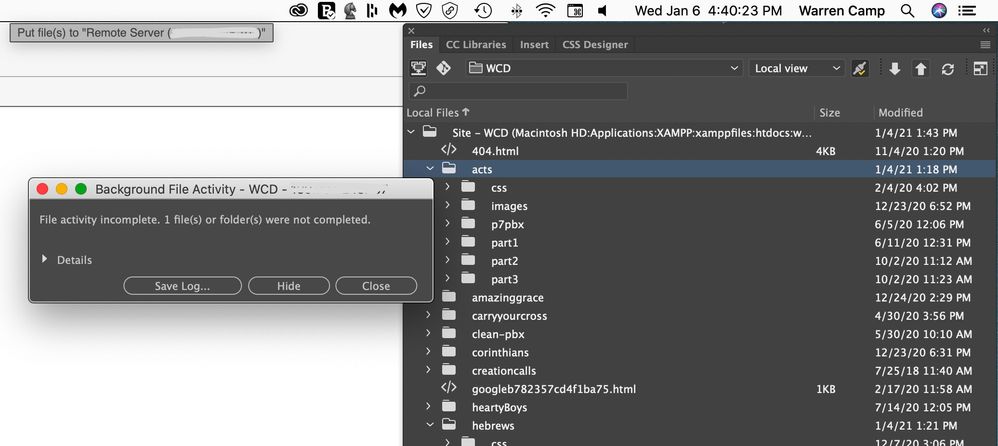
Task: Collapse the Site - WCD root folder
Action: pyautogui.click(x=411, y=132)
